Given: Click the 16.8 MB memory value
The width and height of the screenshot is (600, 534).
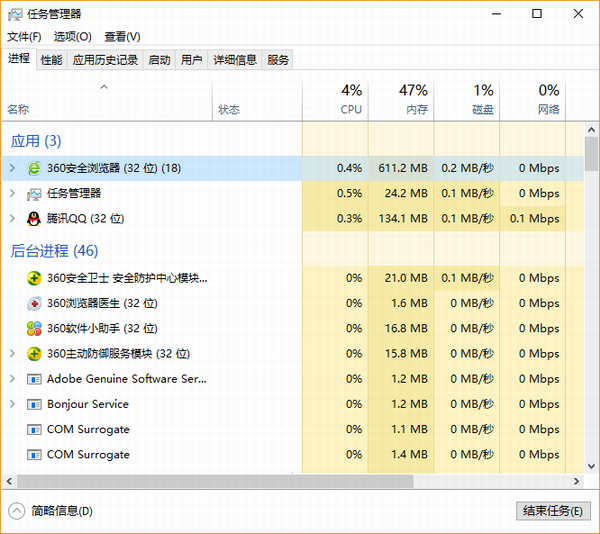Looking at the screenshot, I should click(406, 329).
